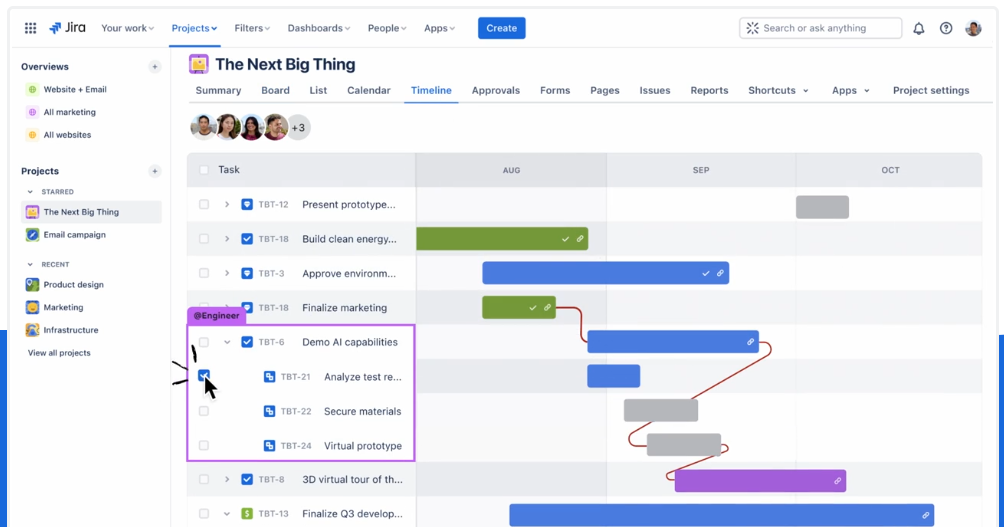
Task: Click the Product design project icon
Action: coord(32,284)
